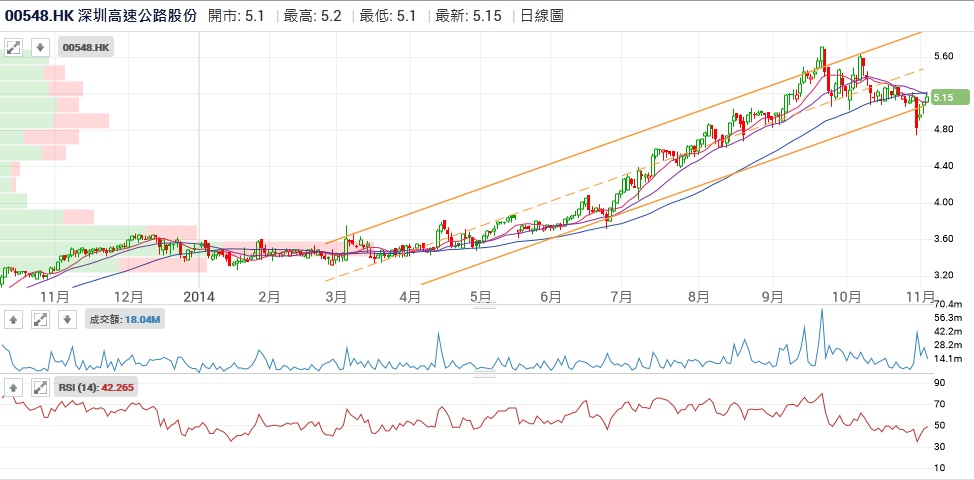The image size is (974, 480).
Task: Maximize the RSI indicator panel
Action: (41, 388)
